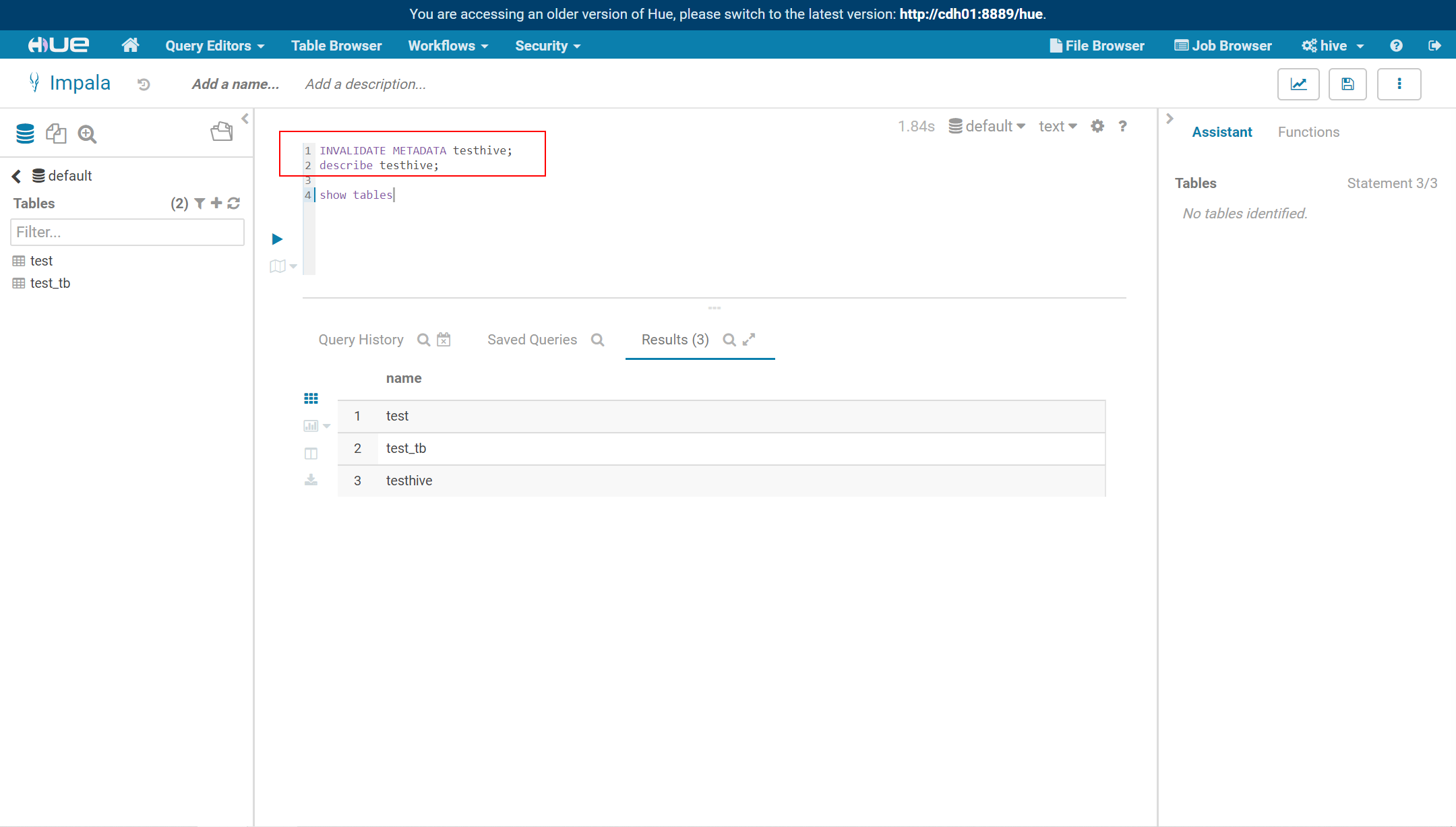
Task: Click the save query disk icon
Action: (1347, 84)
